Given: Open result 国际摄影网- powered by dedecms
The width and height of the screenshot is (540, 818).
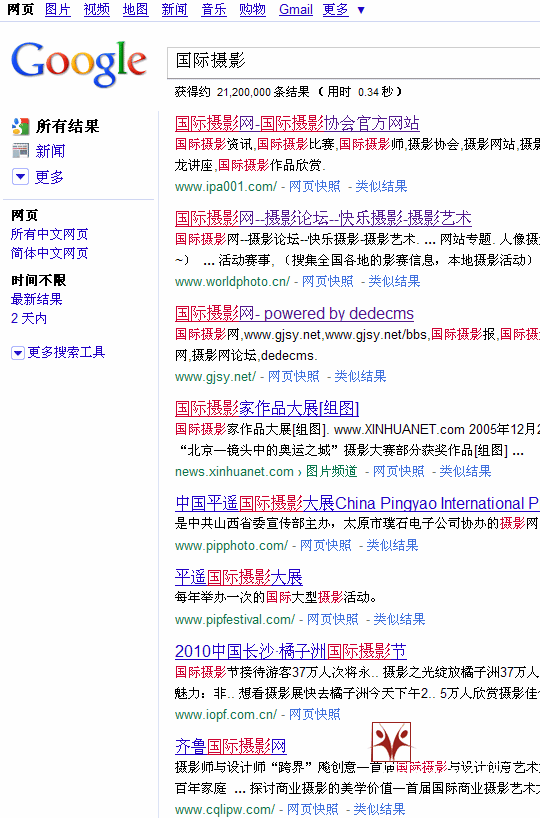Looking at the screenshot, I should point(294,313).
